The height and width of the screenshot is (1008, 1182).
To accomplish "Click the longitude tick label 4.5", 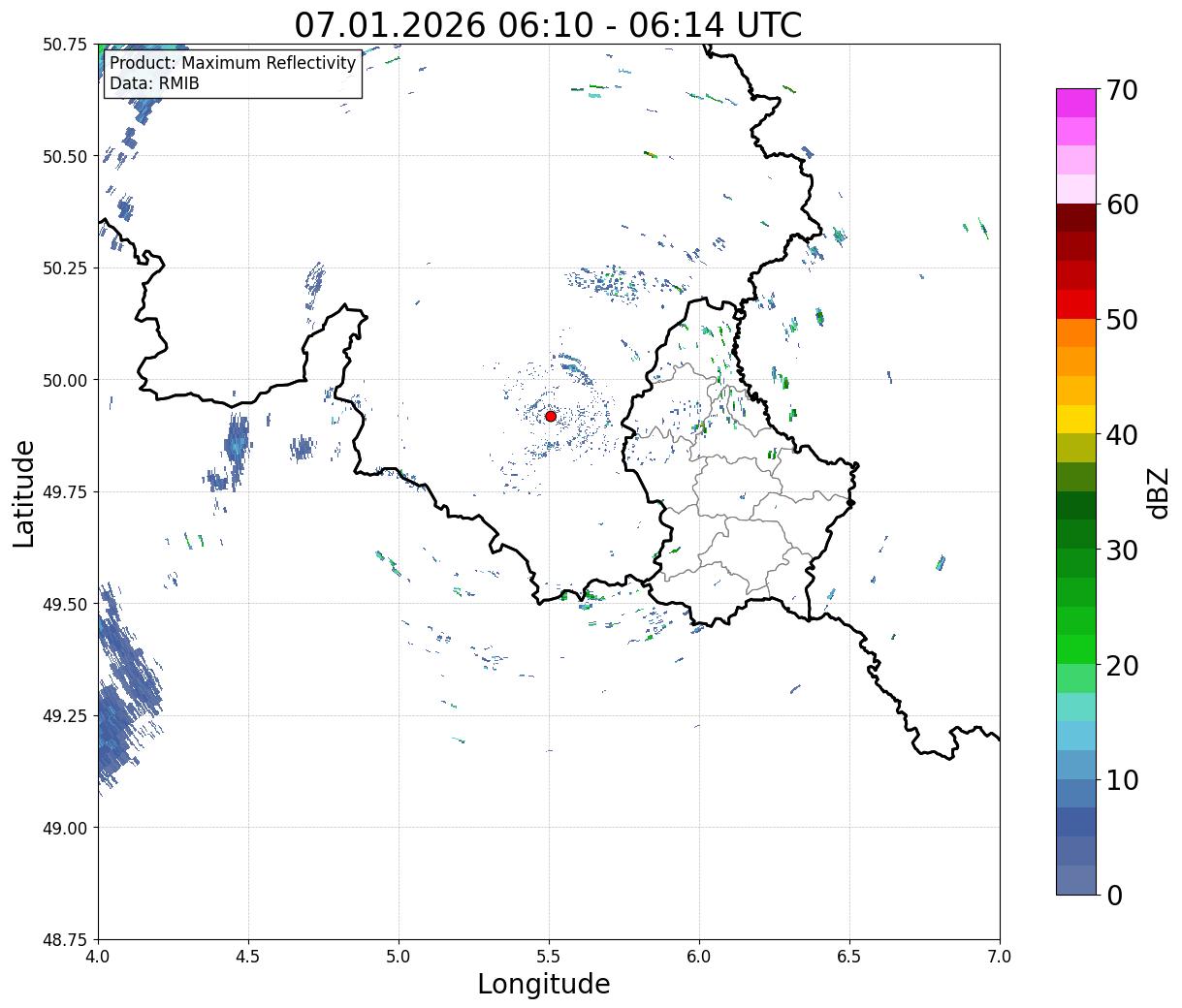I will tap(248, 956).
